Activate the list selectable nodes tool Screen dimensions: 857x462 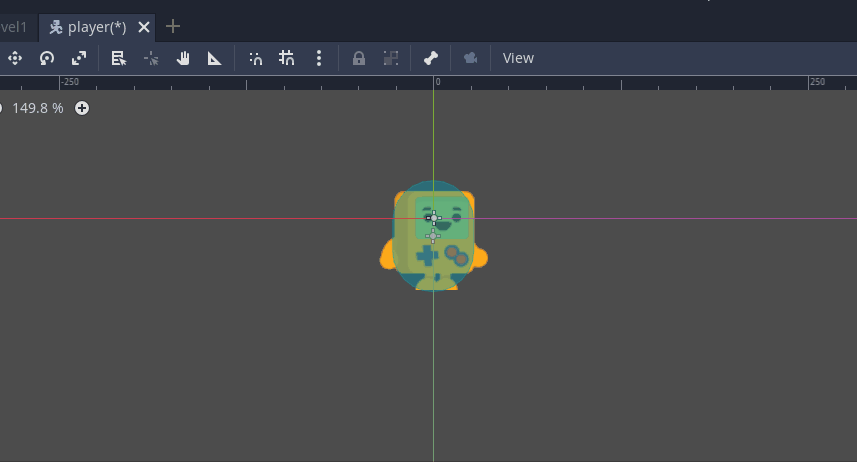[119, 58]
